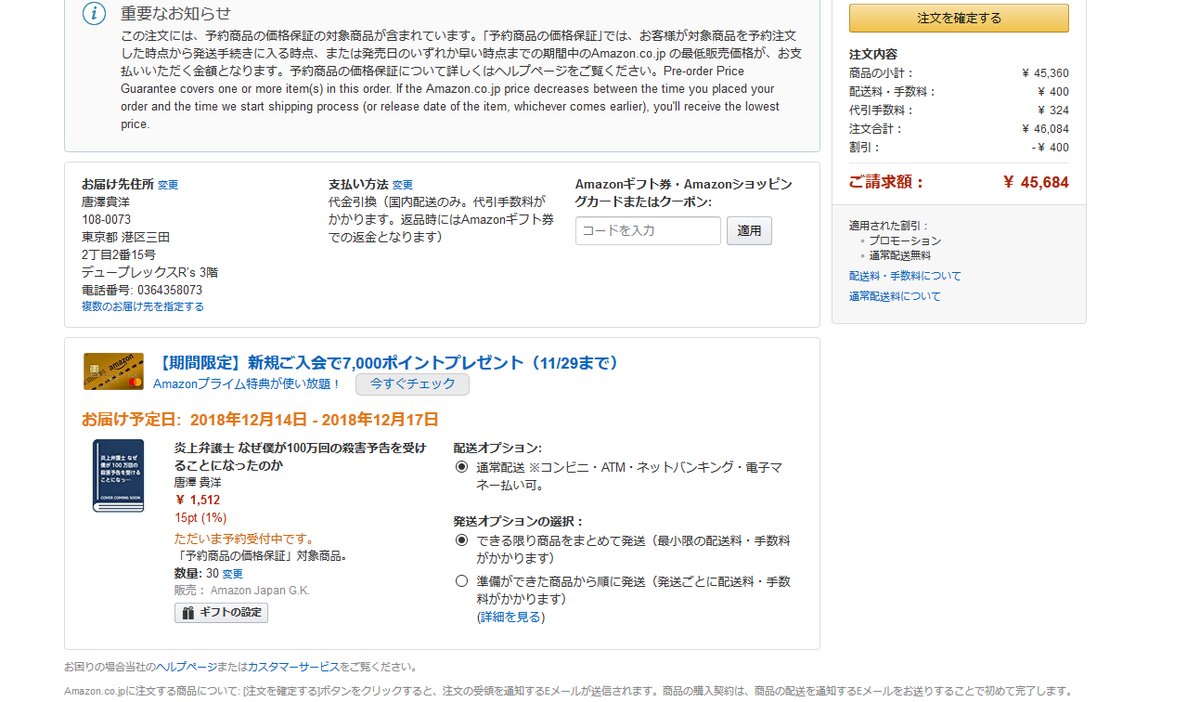Focus the コードを入力 coupon field

pos(648,231)
